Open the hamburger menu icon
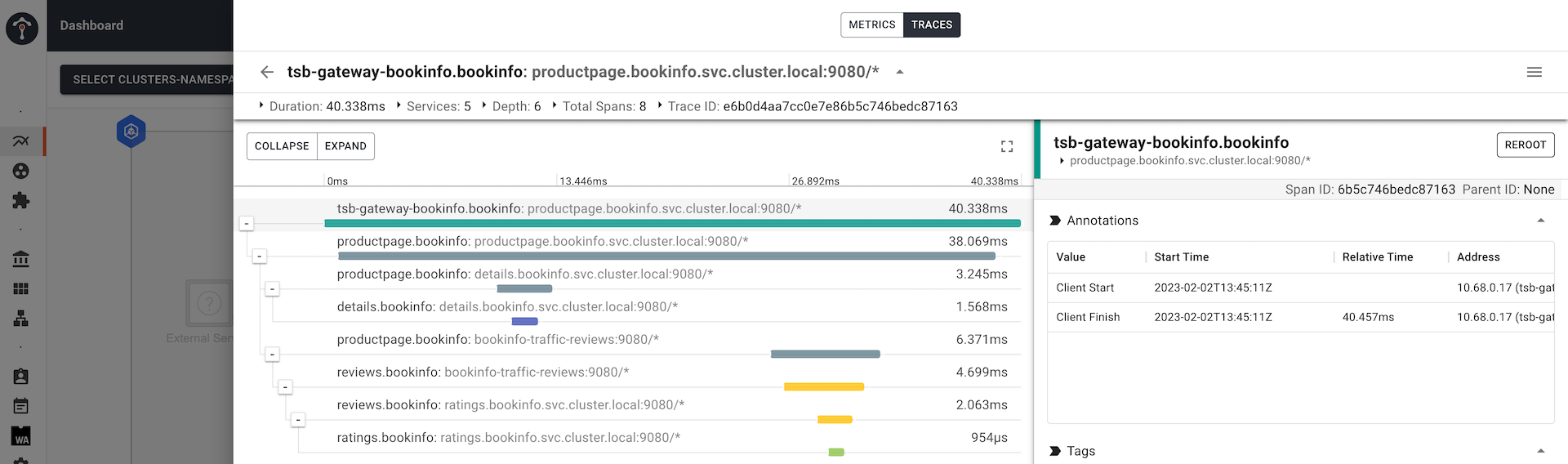This screenshot has height=464, width=1568. tap(1535, 72)
